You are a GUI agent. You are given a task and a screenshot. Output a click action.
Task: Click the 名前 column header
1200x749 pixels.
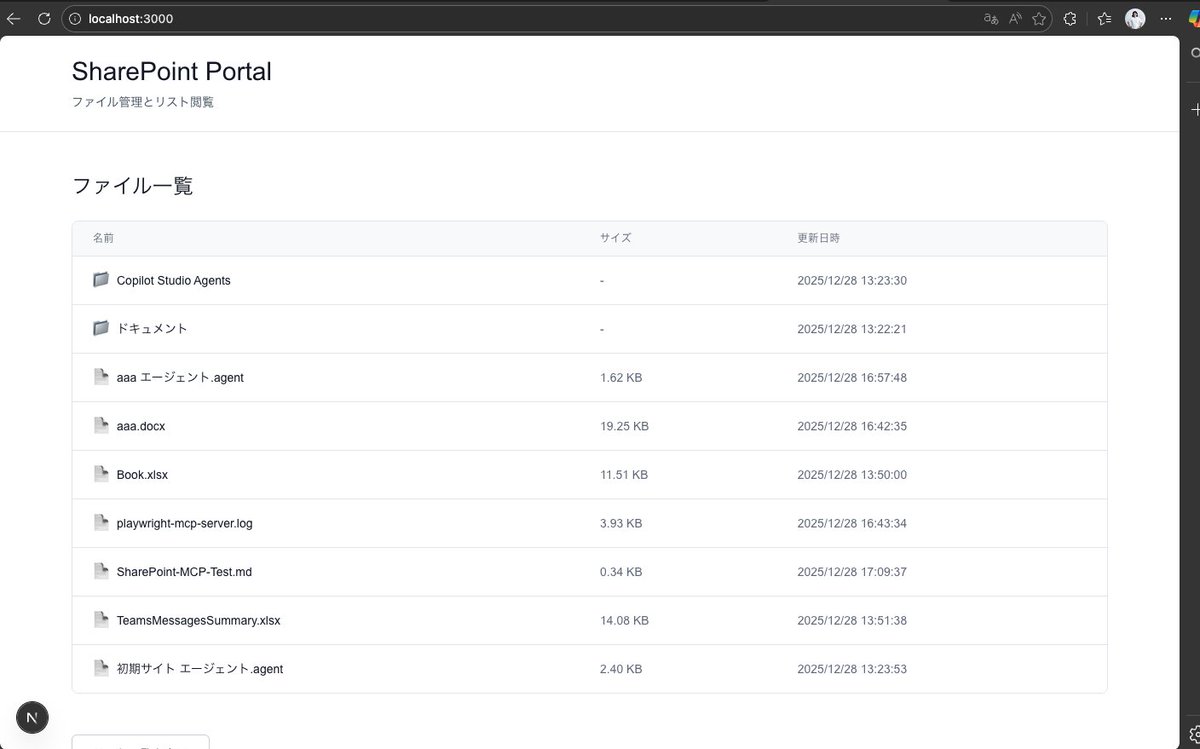coord(103,238)
